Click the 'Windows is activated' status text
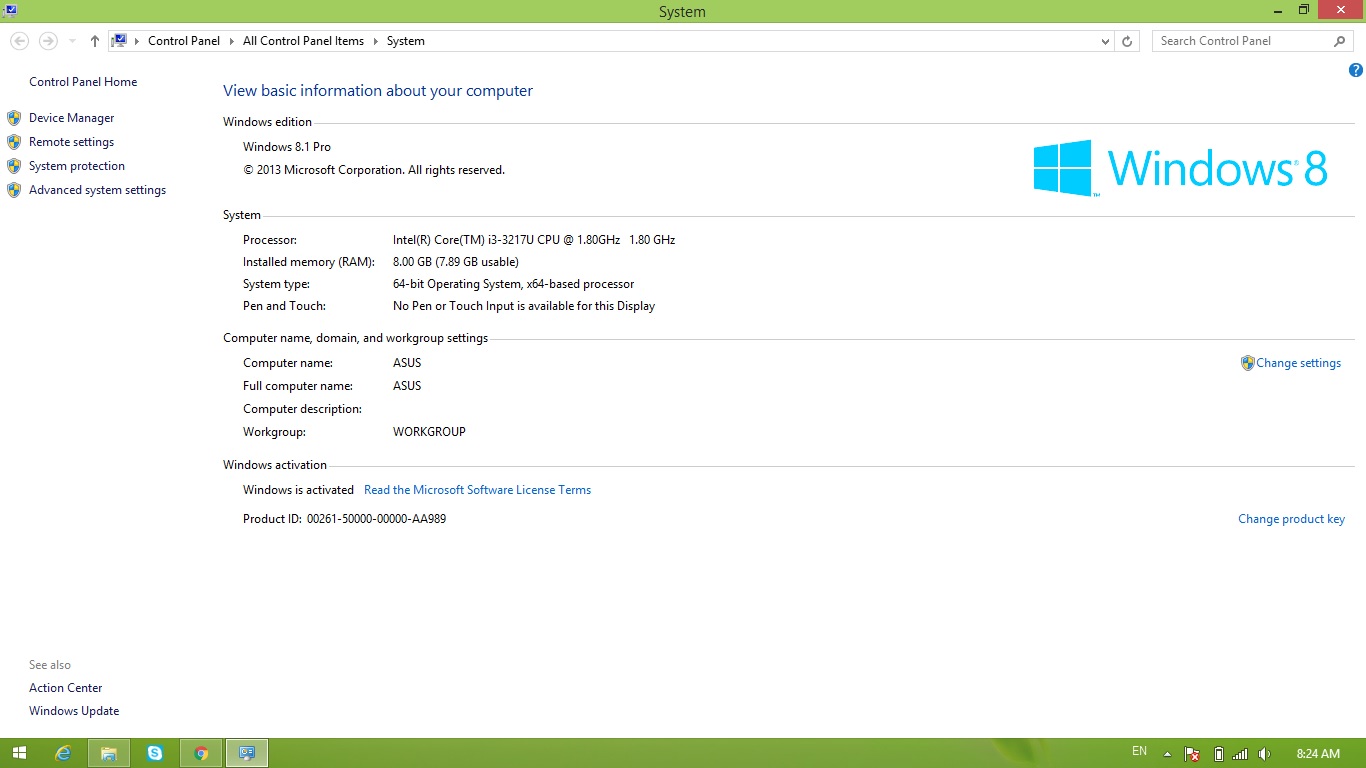 pos(298,490)
